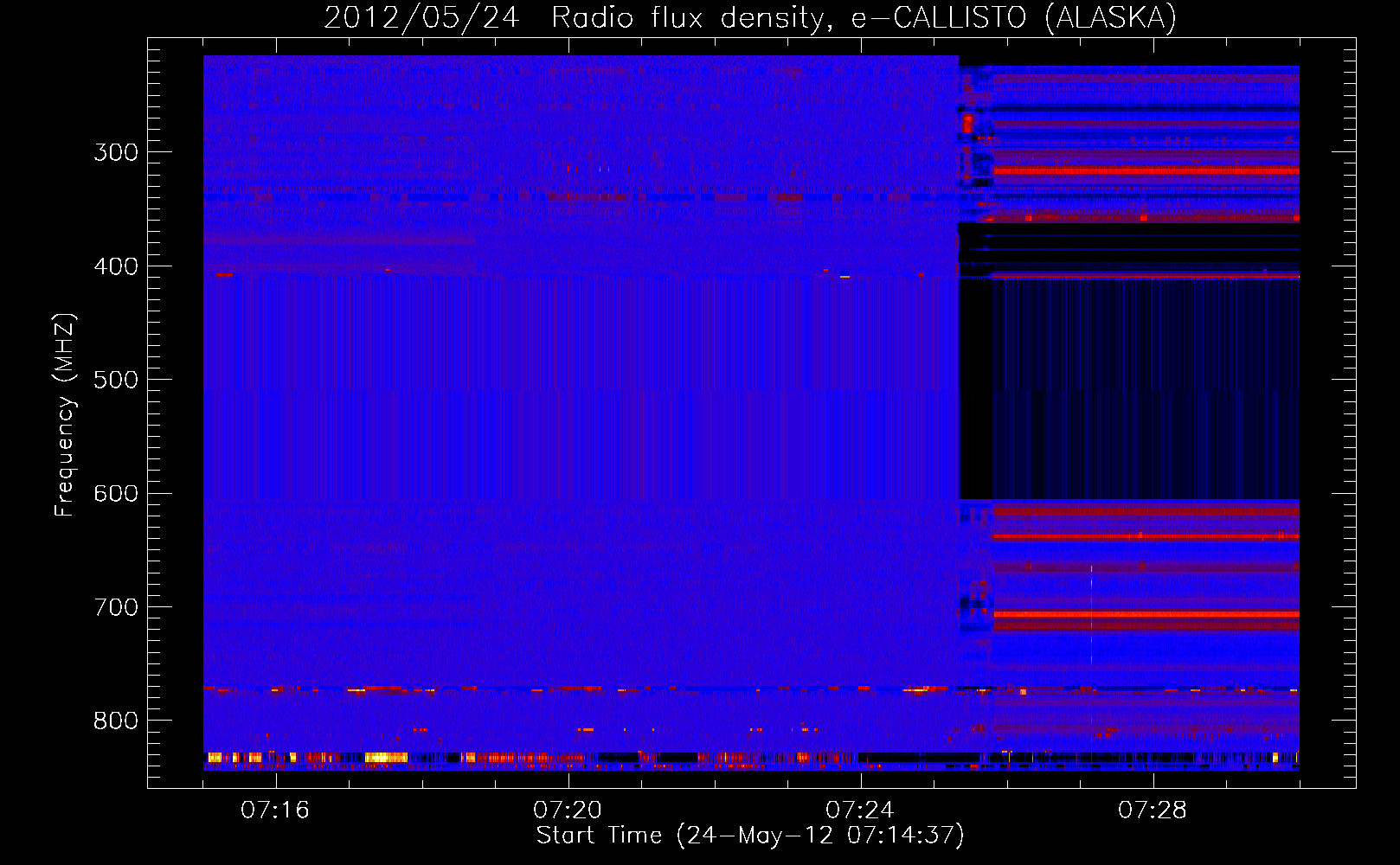The height and width of the screenshot is (865, 1400).
Task: Click the 07:24 time tick label
Action: point(860,810)
